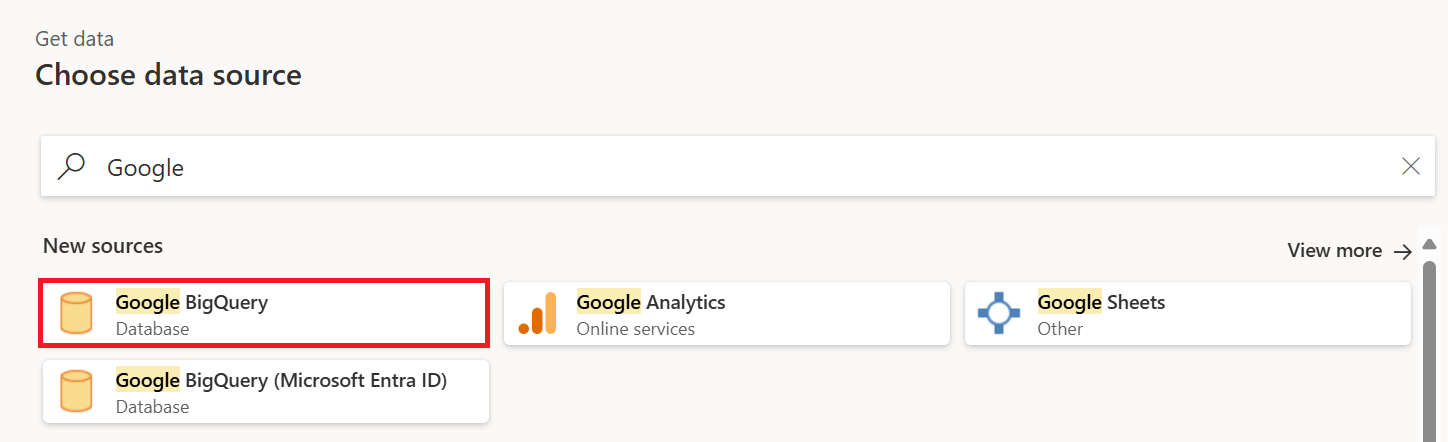Click the vertical scrollbar thumb
The image size is (1448, 442).
click(1429, 350)
